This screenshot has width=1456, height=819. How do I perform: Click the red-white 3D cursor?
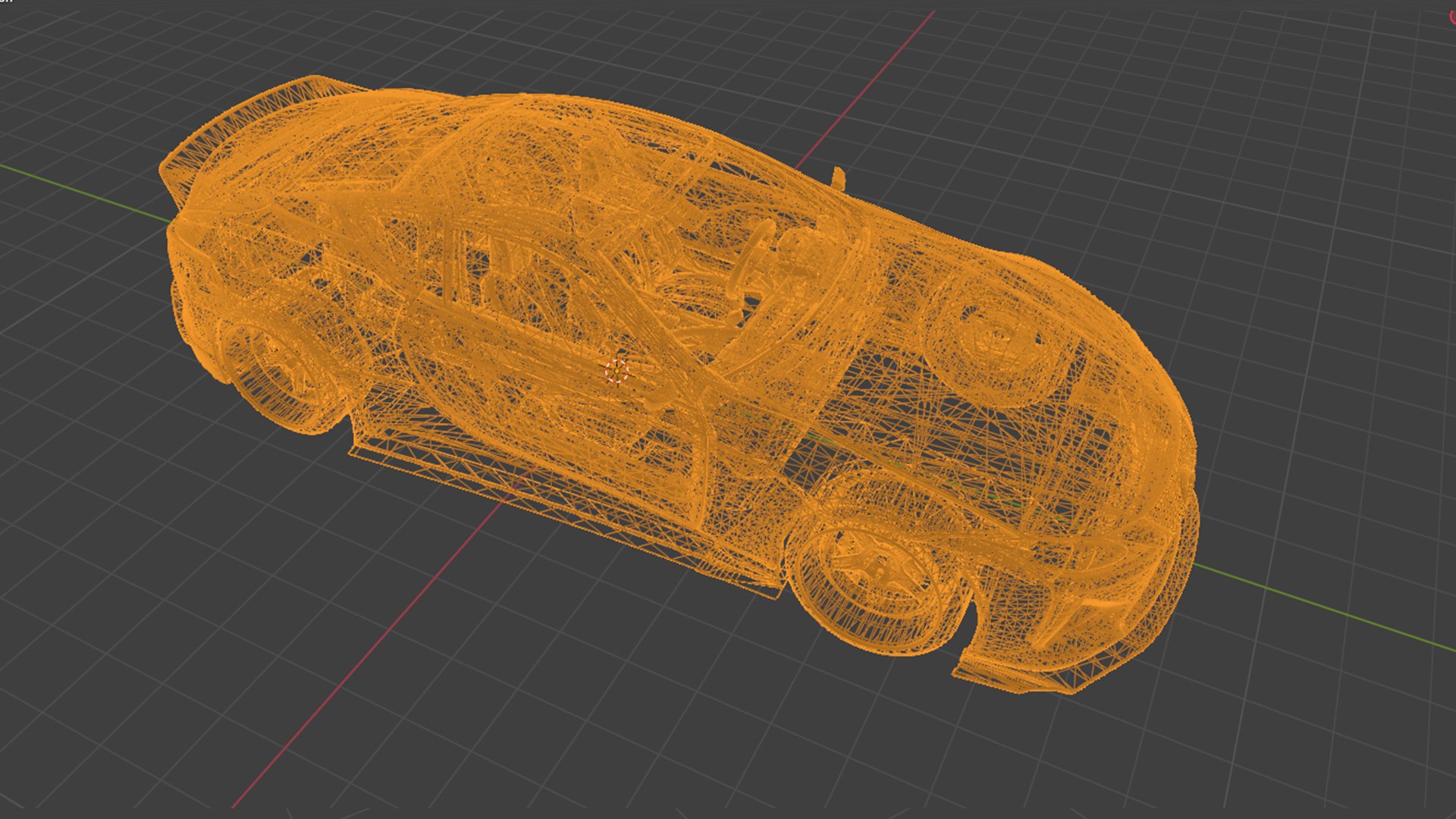click(617, 372)
